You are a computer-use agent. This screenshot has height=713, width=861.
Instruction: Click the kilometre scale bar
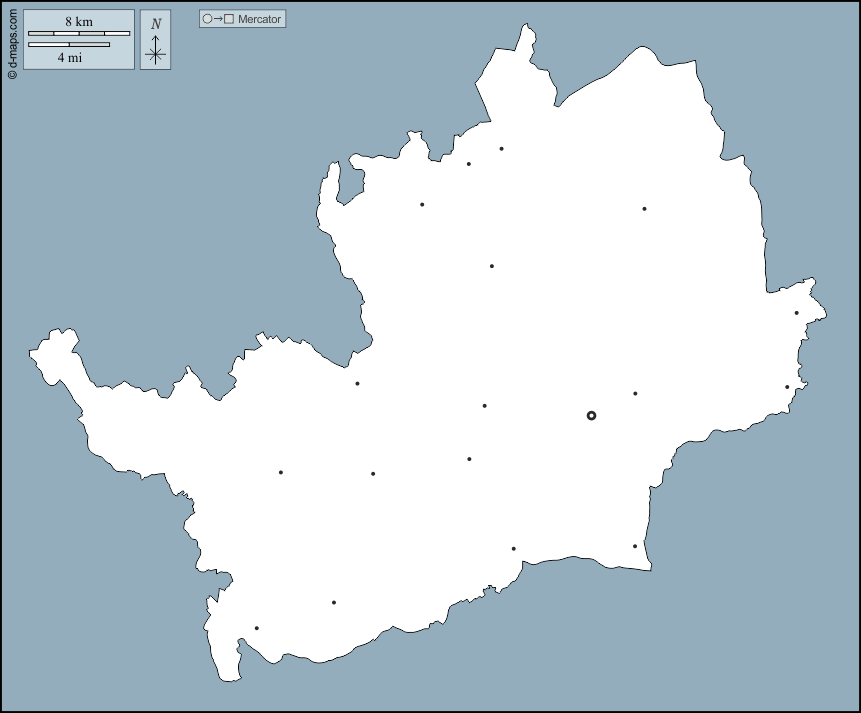tap(79, 33)
